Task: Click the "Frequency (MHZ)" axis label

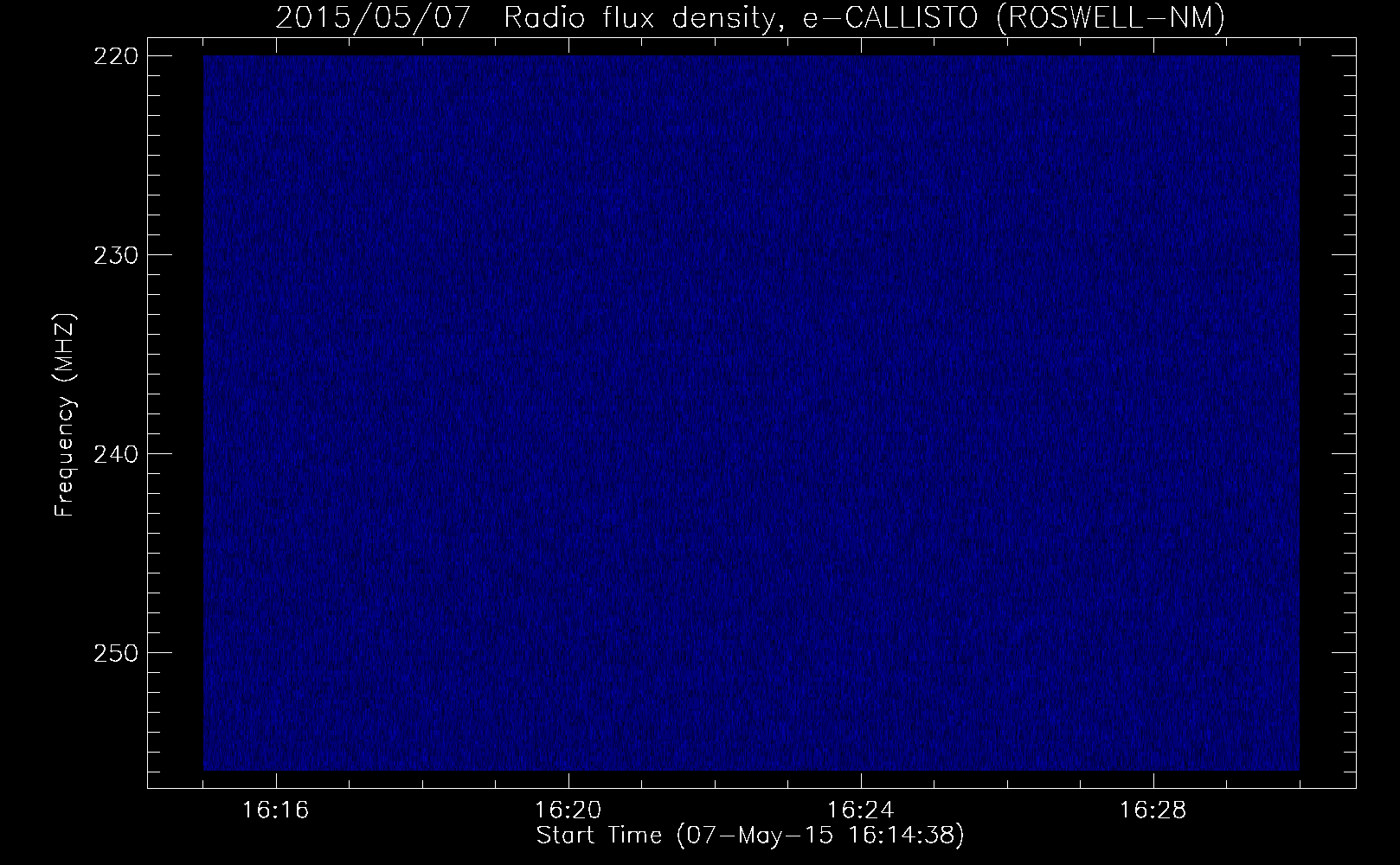Action: pos(65,414)
